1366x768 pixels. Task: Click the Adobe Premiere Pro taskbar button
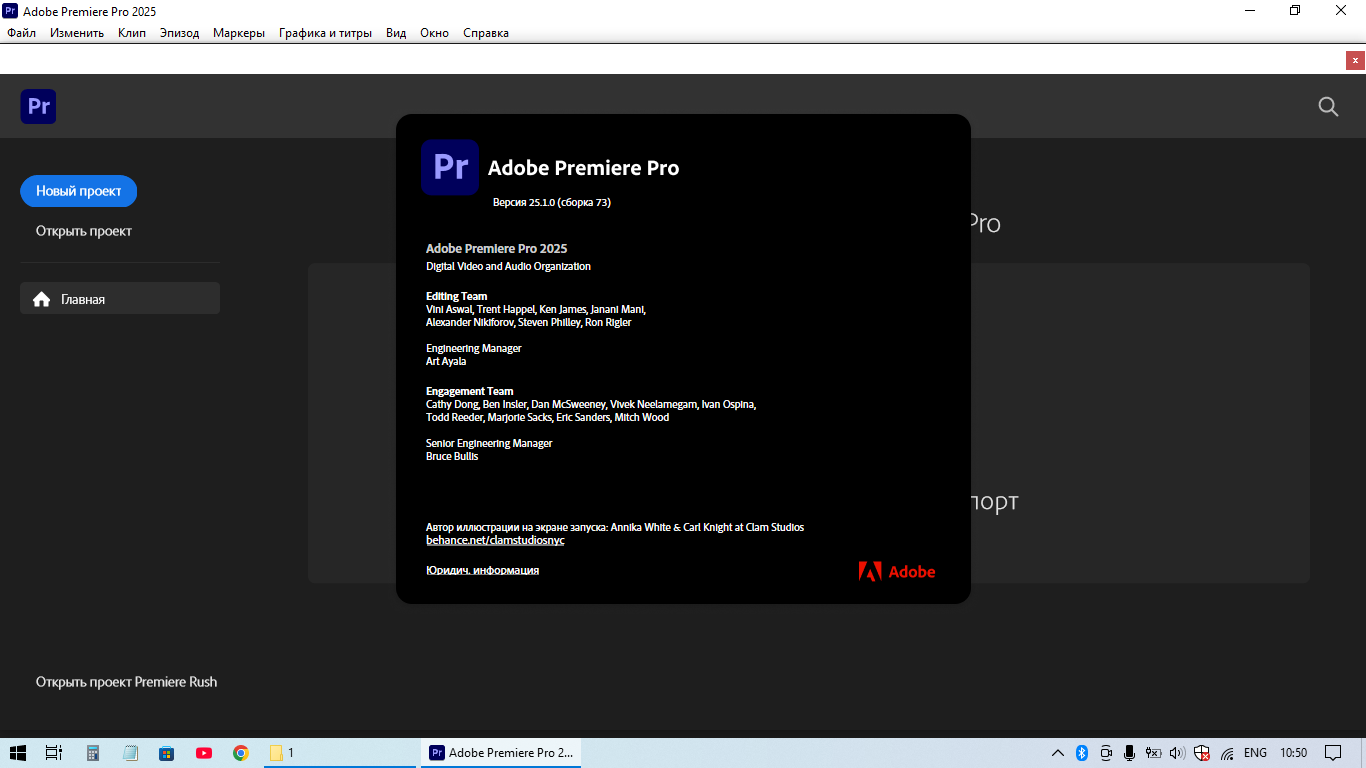click(x=500, y=753)
